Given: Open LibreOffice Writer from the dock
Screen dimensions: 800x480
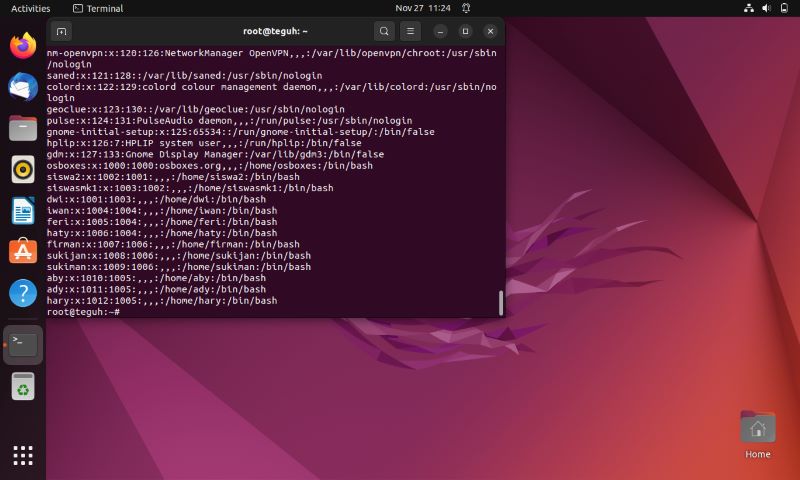Looking at the screenshot, I should tap(23, 210).
